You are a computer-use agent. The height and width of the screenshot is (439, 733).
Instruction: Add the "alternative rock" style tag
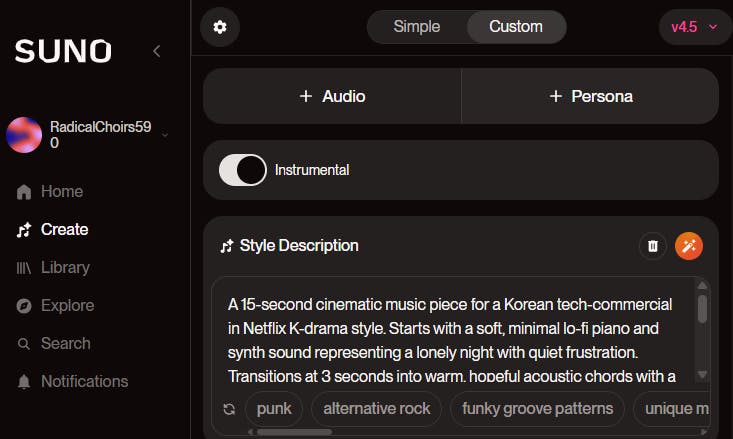(x=376, y=408)
